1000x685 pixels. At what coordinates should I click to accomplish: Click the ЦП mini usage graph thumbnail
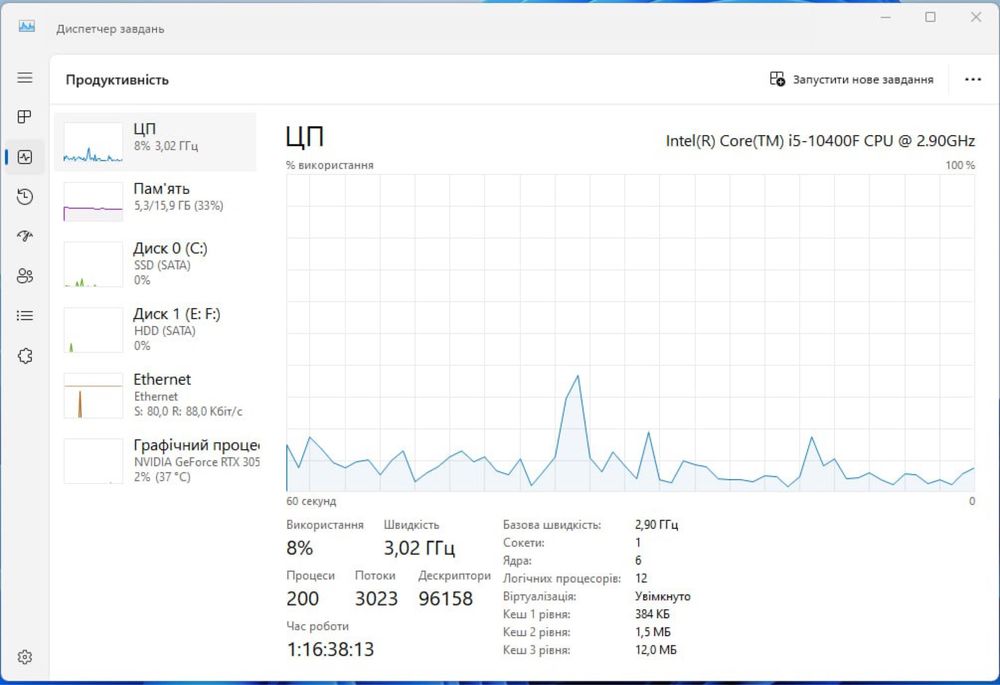coord(93,142)
